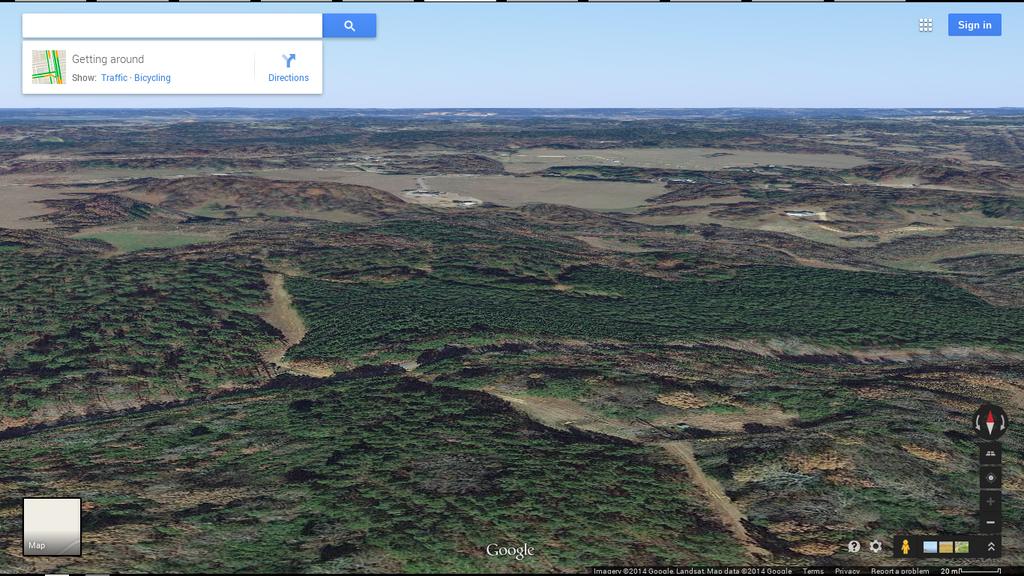Viewport: 1024px width, 576px height.
Task: Open the help question mark menu
Action: (x=854, y=547)
